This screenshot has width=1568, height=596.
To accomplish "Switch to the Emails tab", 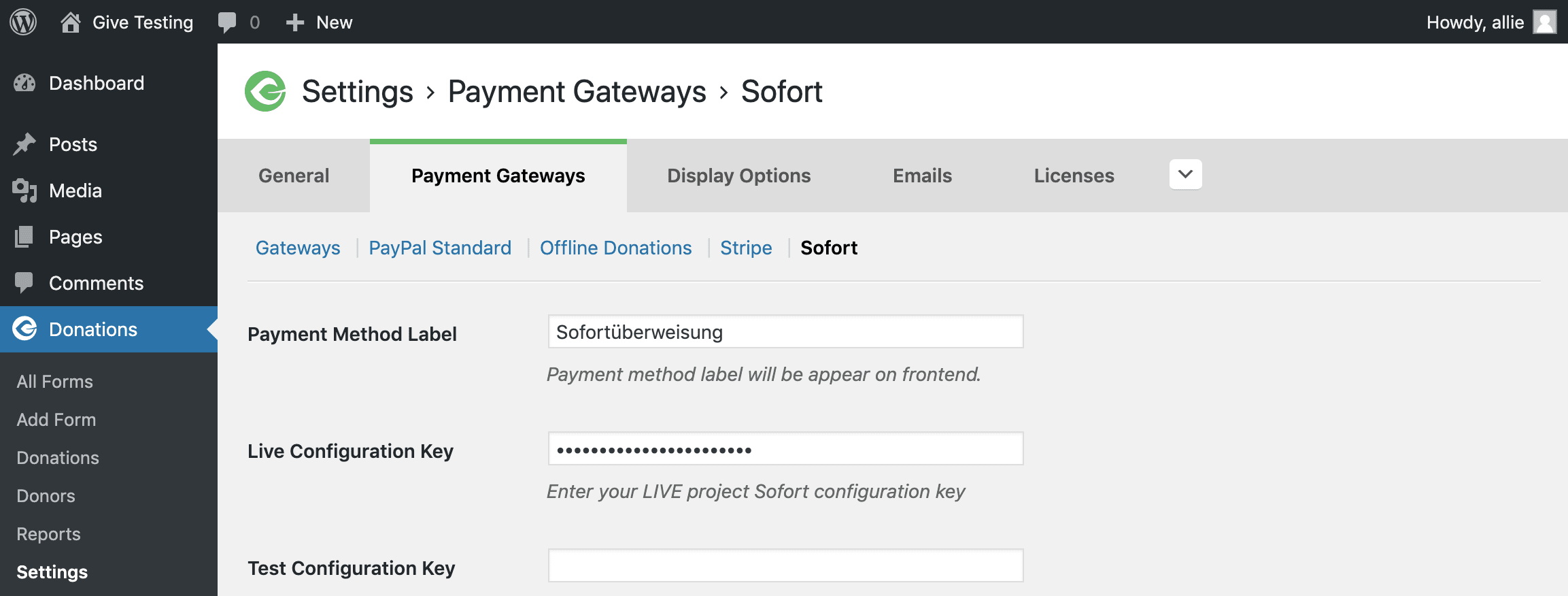I will (922, 176).
